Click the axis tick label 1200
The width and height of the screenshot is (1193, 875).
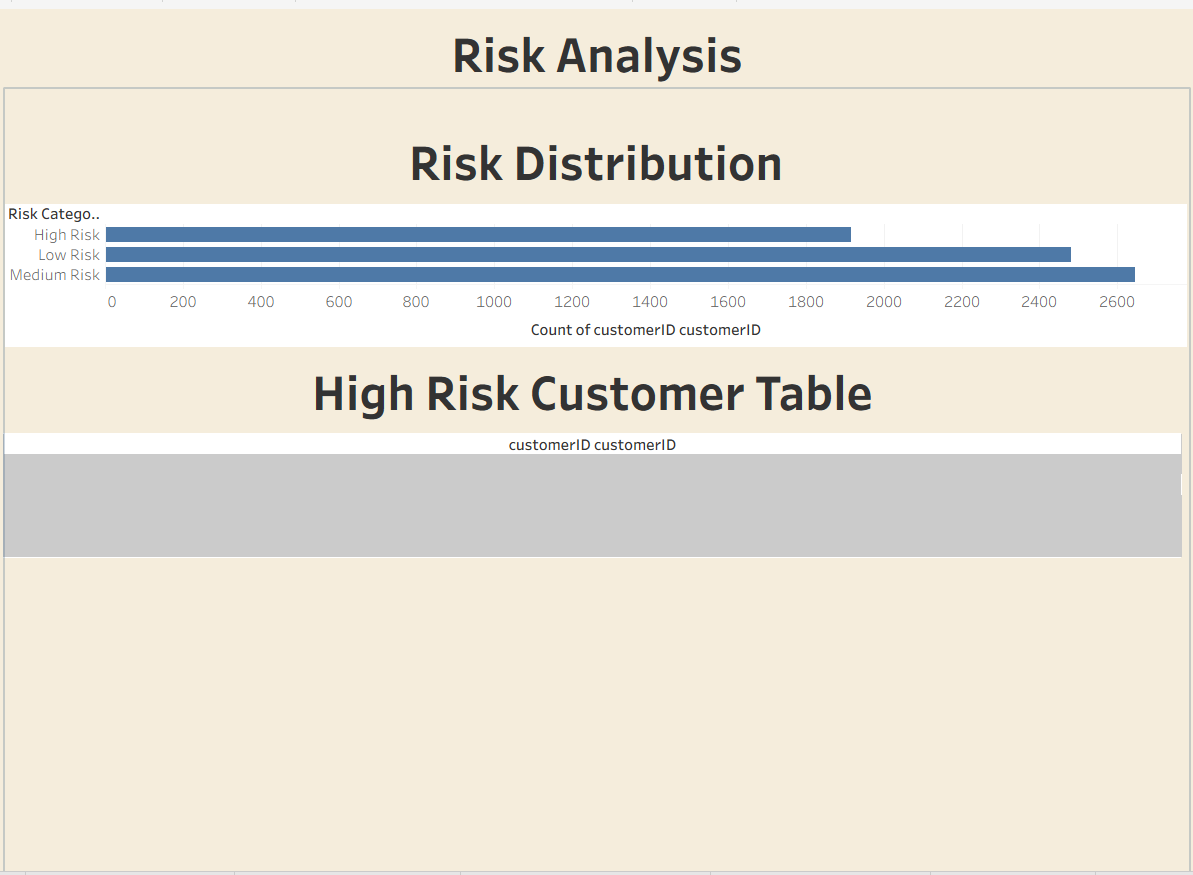point(572,302)
